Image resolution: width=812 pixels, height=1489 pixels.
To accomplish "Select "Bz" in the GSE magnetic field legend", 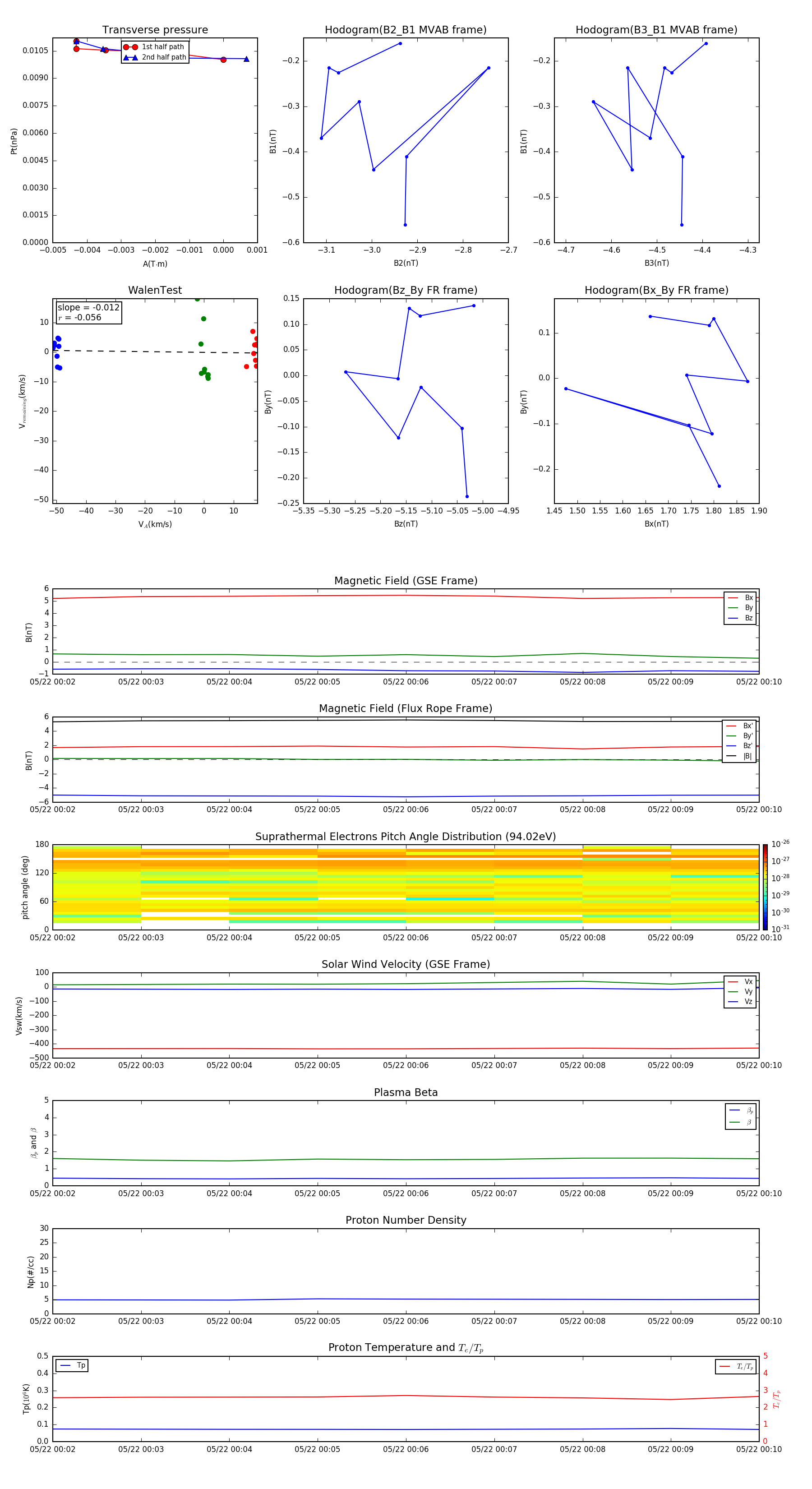I will pos(741,618).
